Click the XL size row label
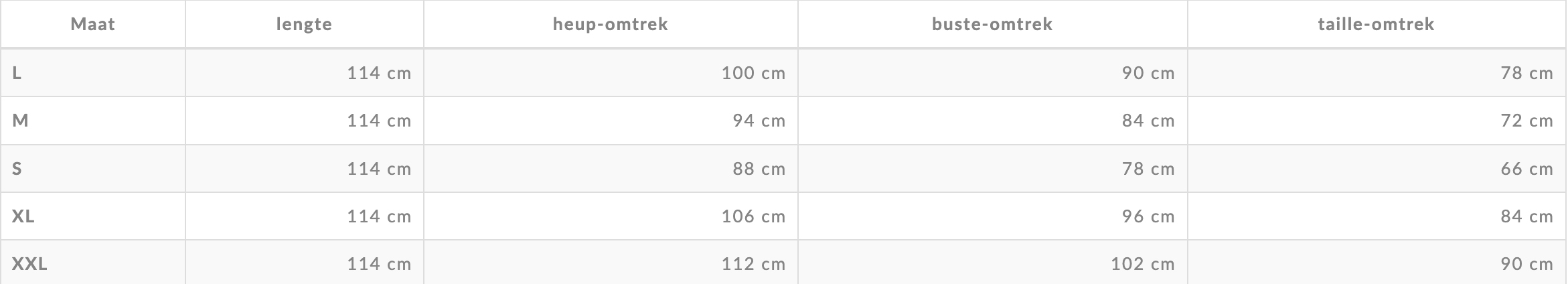 pos(93,216)
